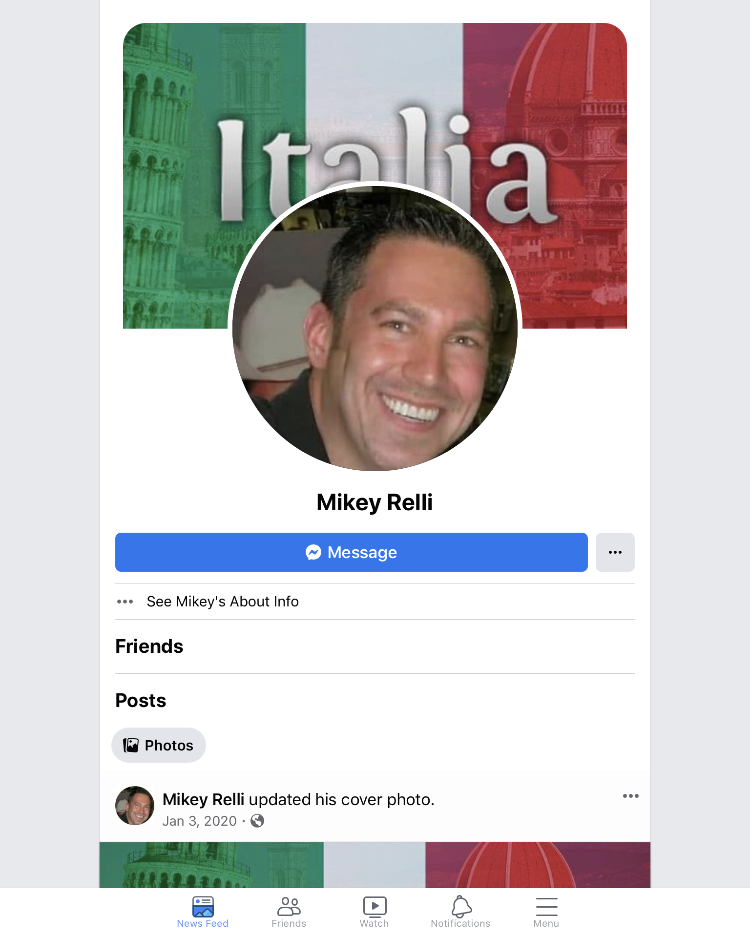Image resolution: width=750 pixels, height=934 pixels.
Task: Filter posts using the Photos chip
Action: coord(158,745)
